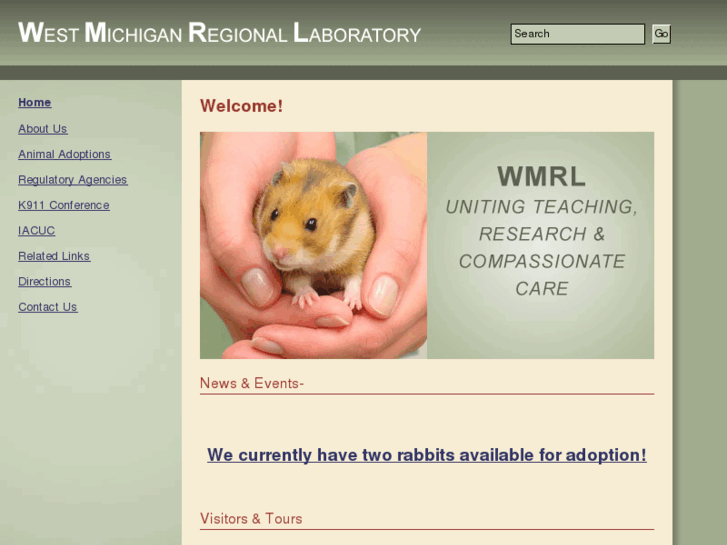The image size is (727, 545).
Task: Open the Contact Us link
Action: click(x=48, y=307)
